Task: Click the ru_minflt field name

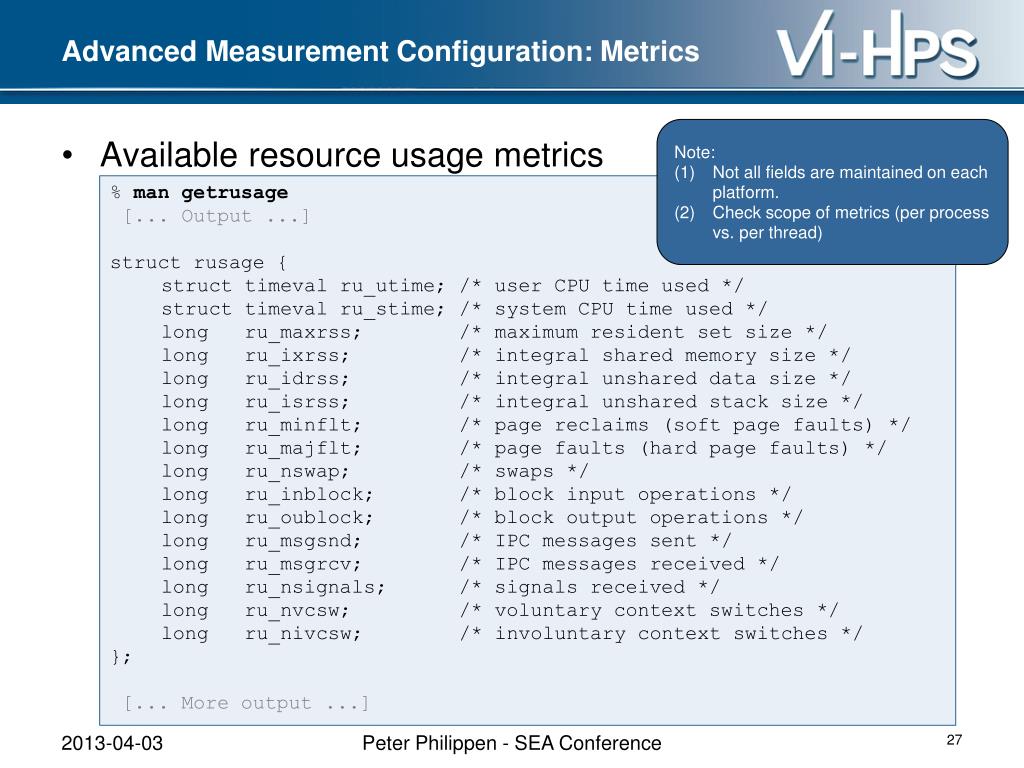Action: (303, 425)
